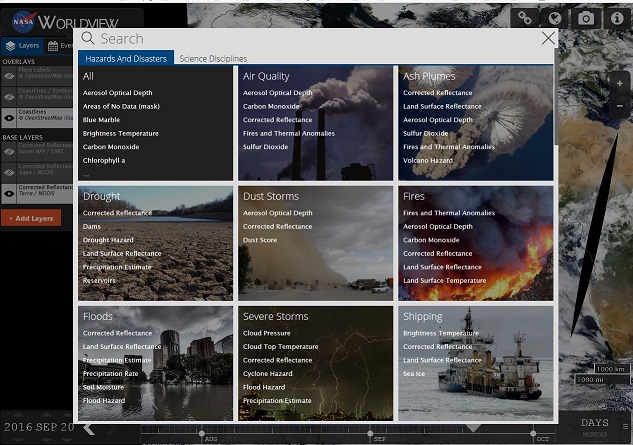The width and height of the screenshot is (633, 445).
Task: Select Sea Ice under Shipping
Action: pos(414,374)
